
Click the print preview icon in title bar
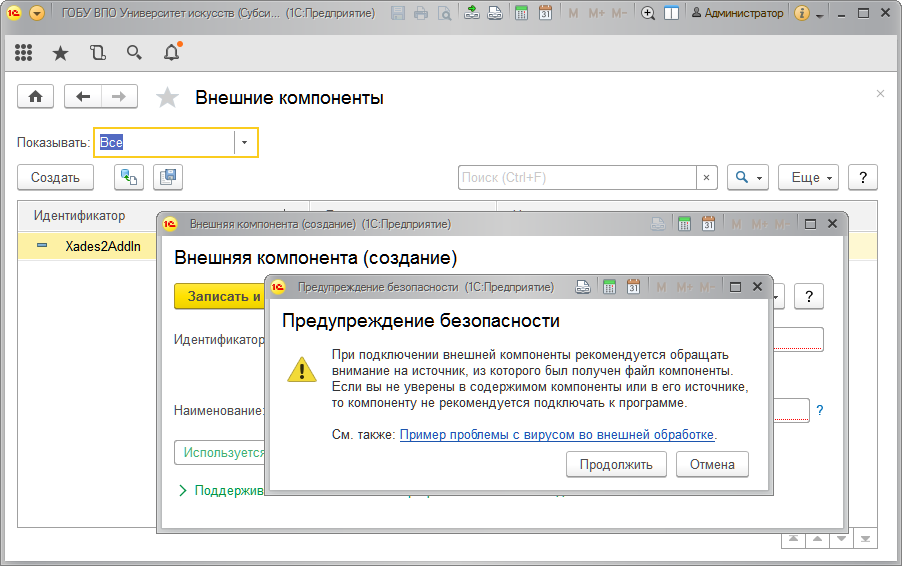point(445,13)
